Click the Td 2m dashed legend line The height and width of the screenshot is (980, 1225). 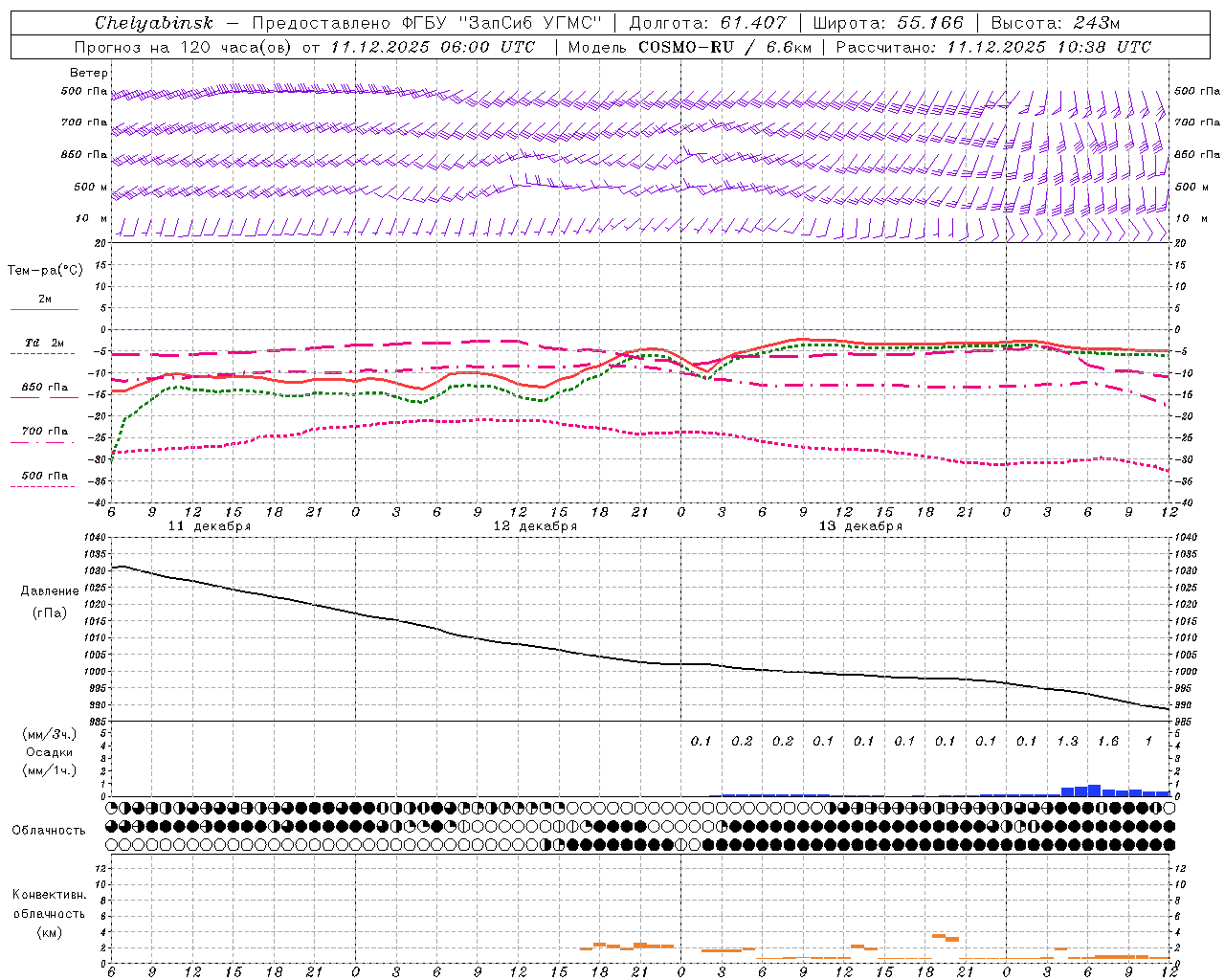(x=42, y=353)
